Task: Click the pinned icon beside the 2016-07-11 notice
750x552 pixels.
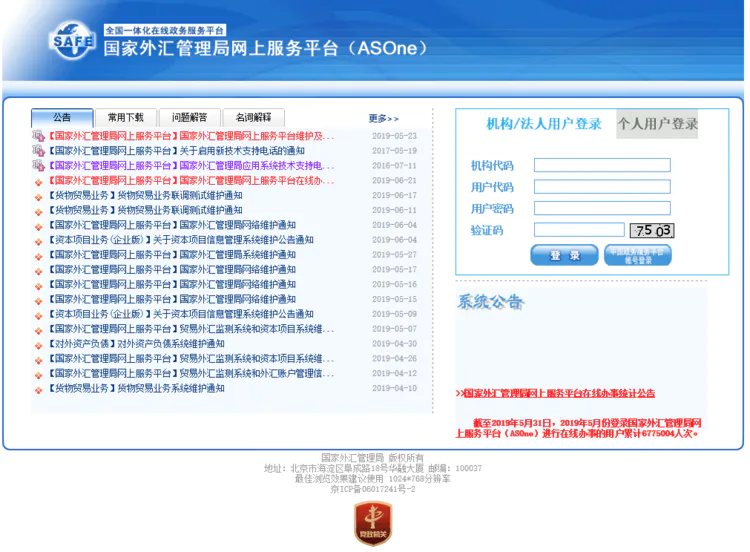Action: [x=38, y=166]
